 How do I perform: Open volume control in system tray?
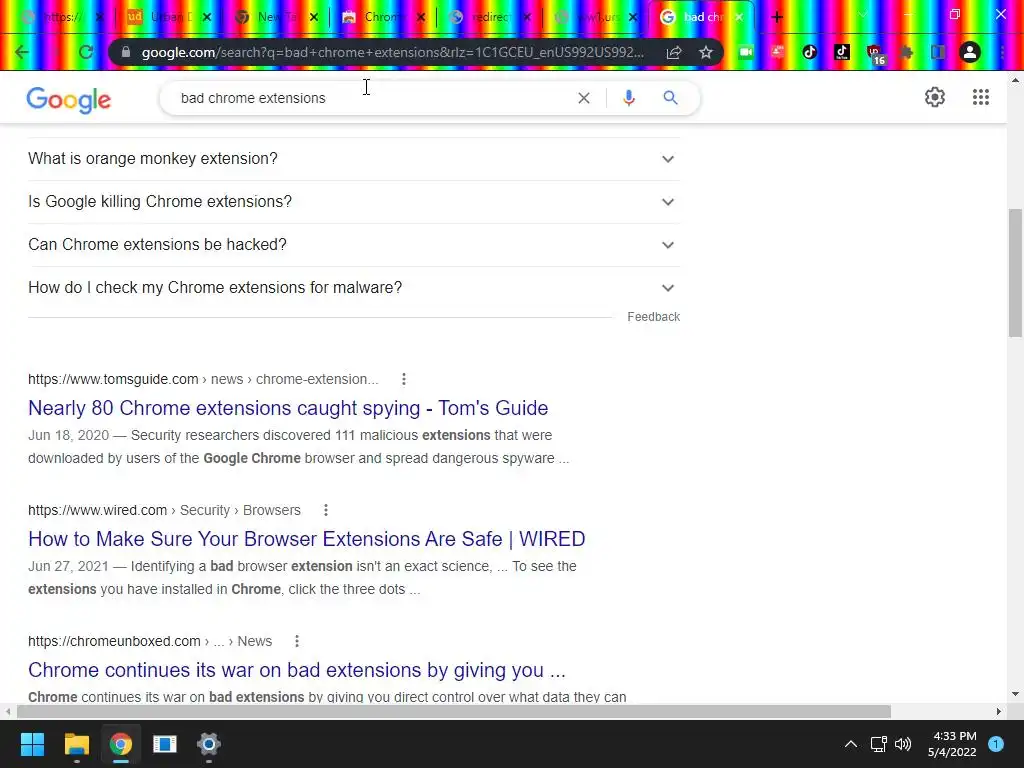(x=903, y=744)
